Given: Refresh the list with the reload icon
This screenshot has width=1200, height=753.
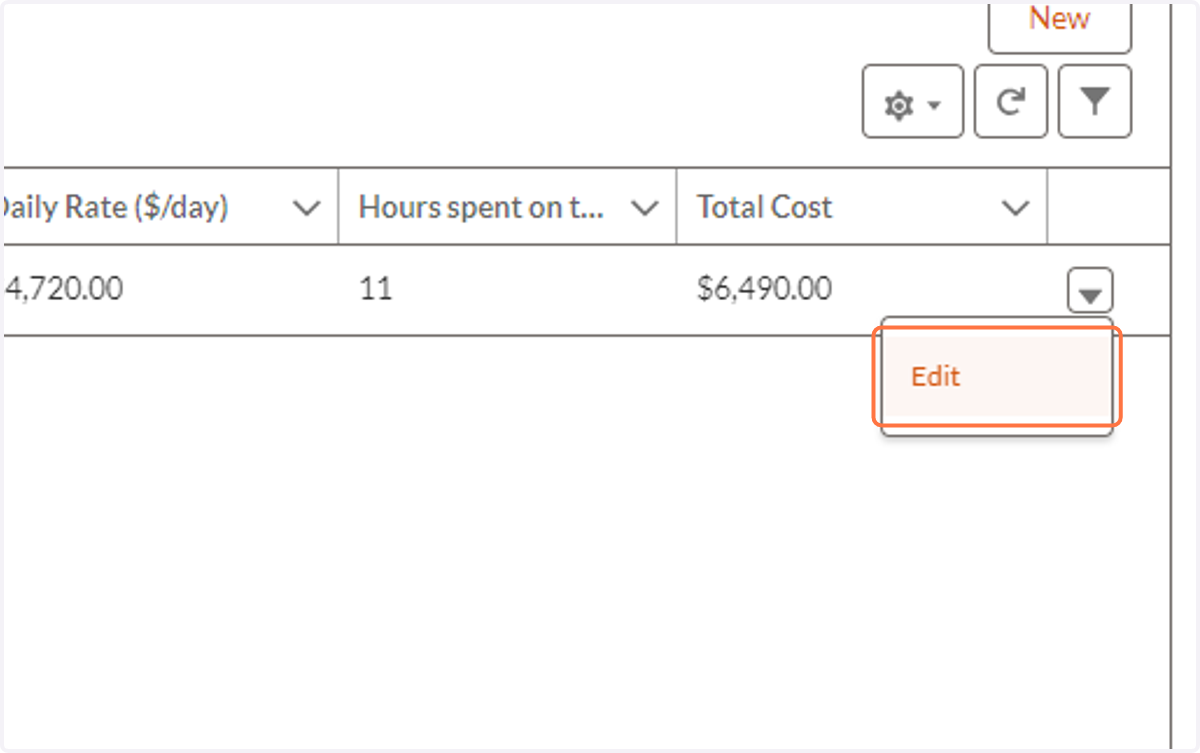Looking at the screenshot, I should [x=1011, y=102].
